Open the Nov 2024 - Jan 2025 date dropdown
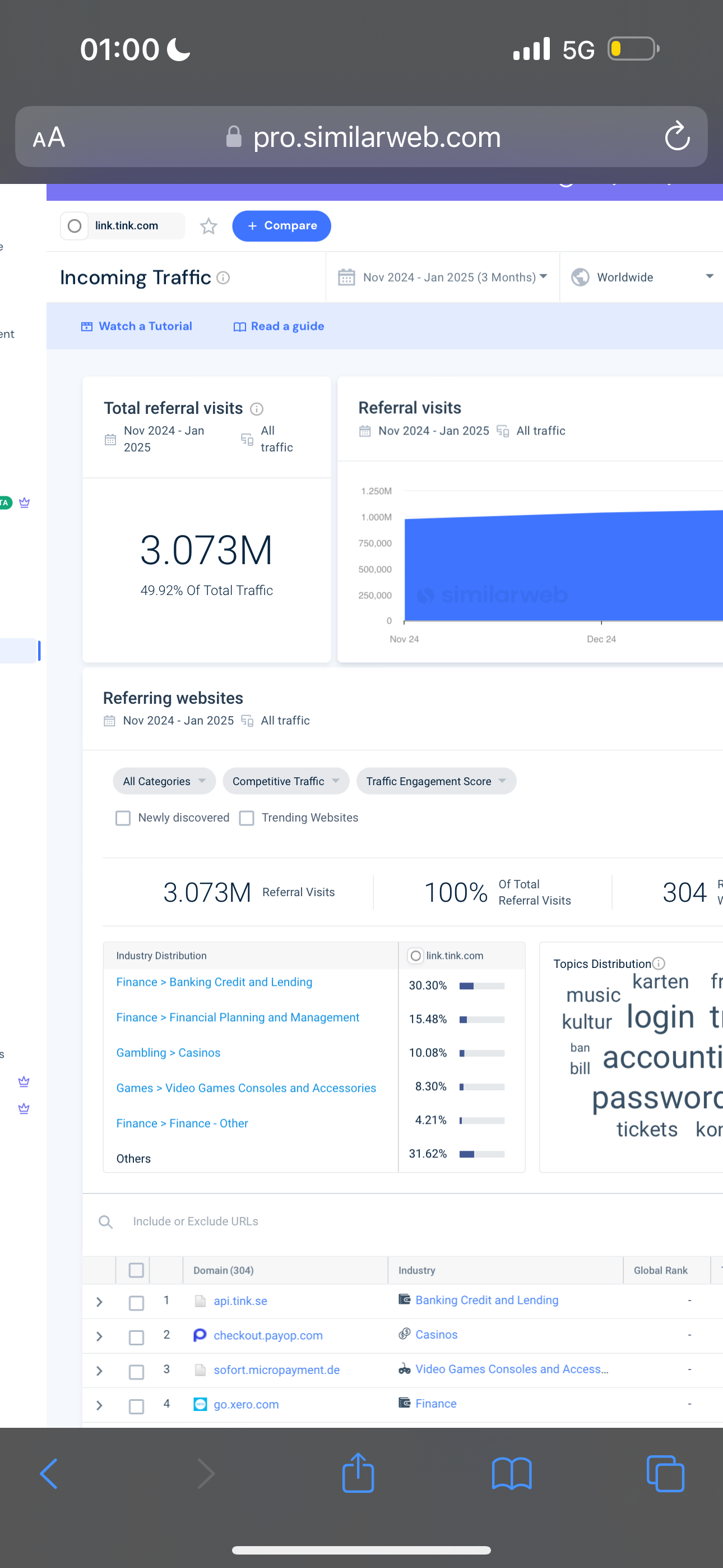This screenshot has width=723, height=1568. (x=442, y=278)
